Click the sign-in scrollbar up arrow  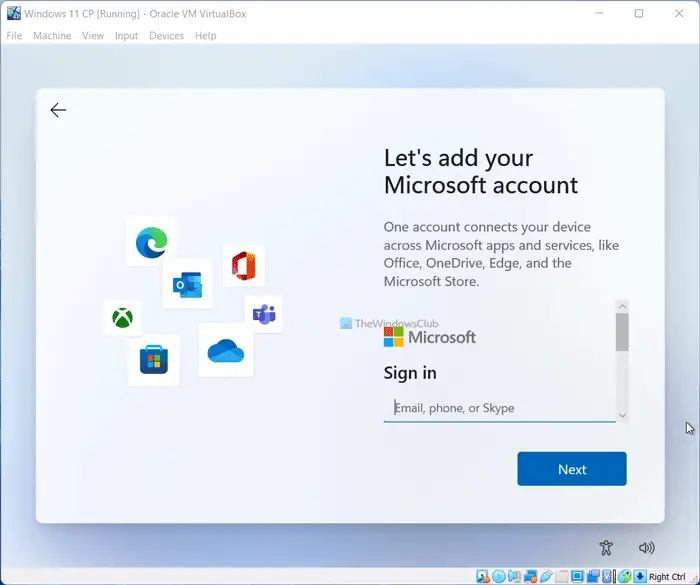[x=622, y=306]
